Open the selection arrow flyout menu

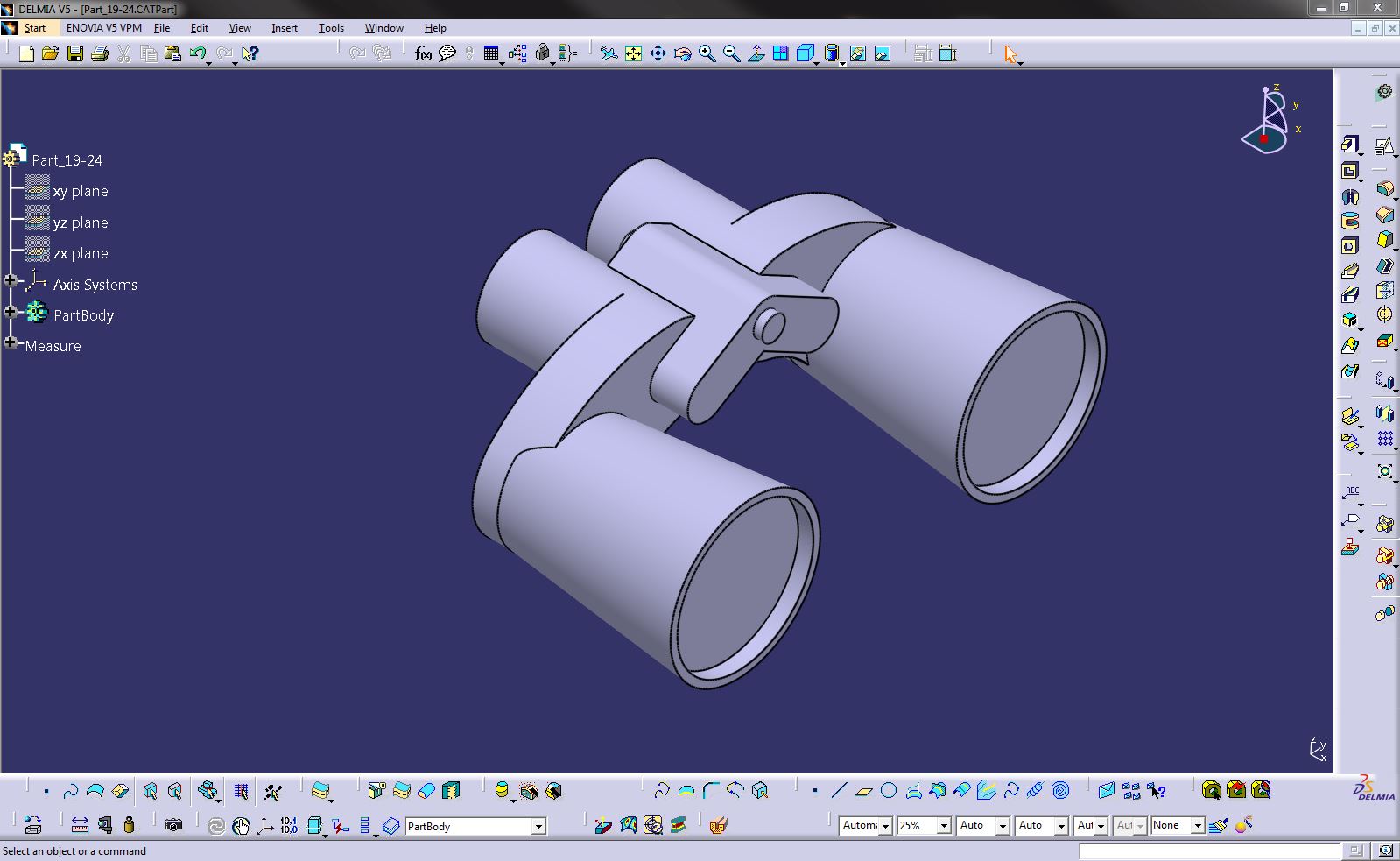pos(1021,63)
